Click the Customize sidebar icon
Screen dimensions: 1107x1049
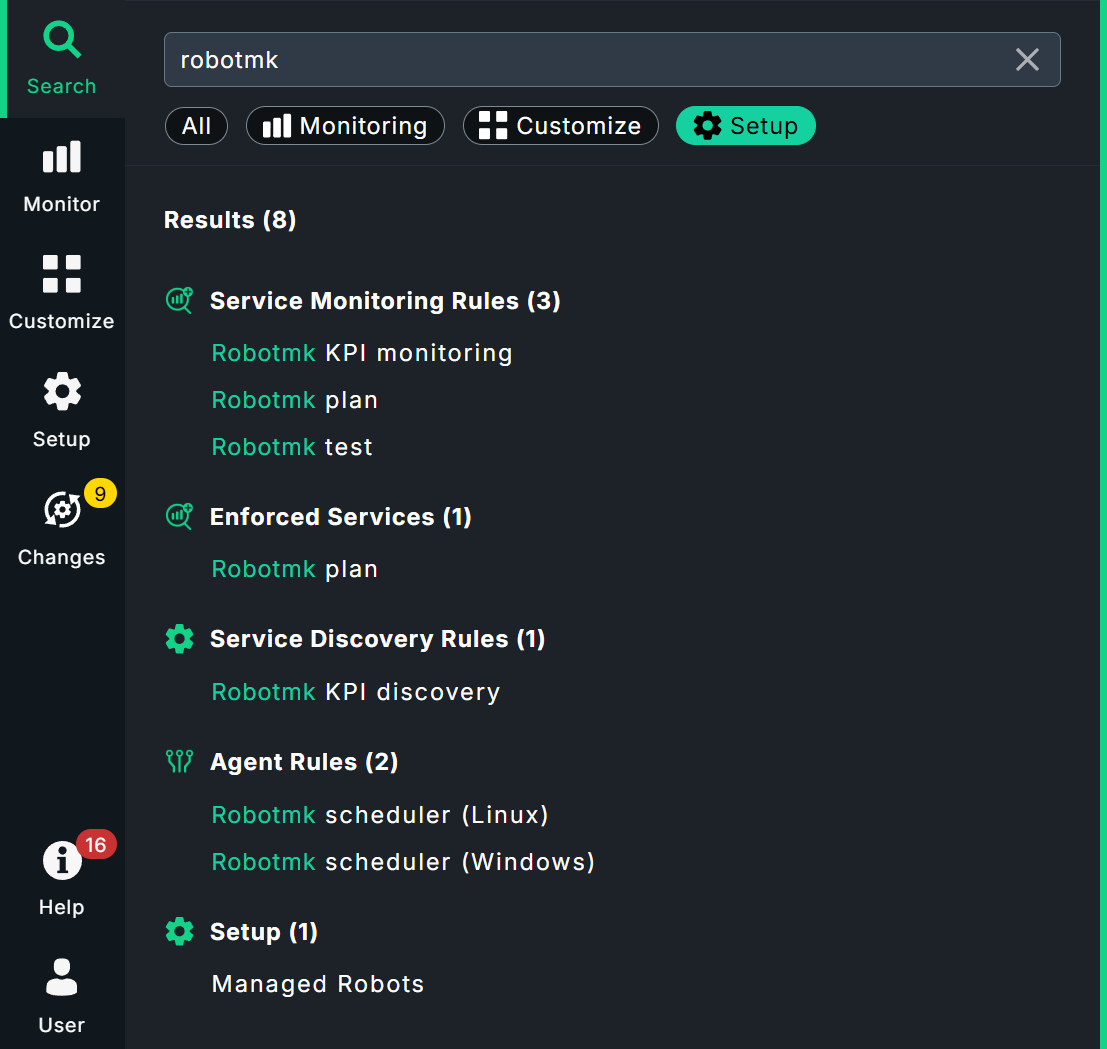(61, 274)
